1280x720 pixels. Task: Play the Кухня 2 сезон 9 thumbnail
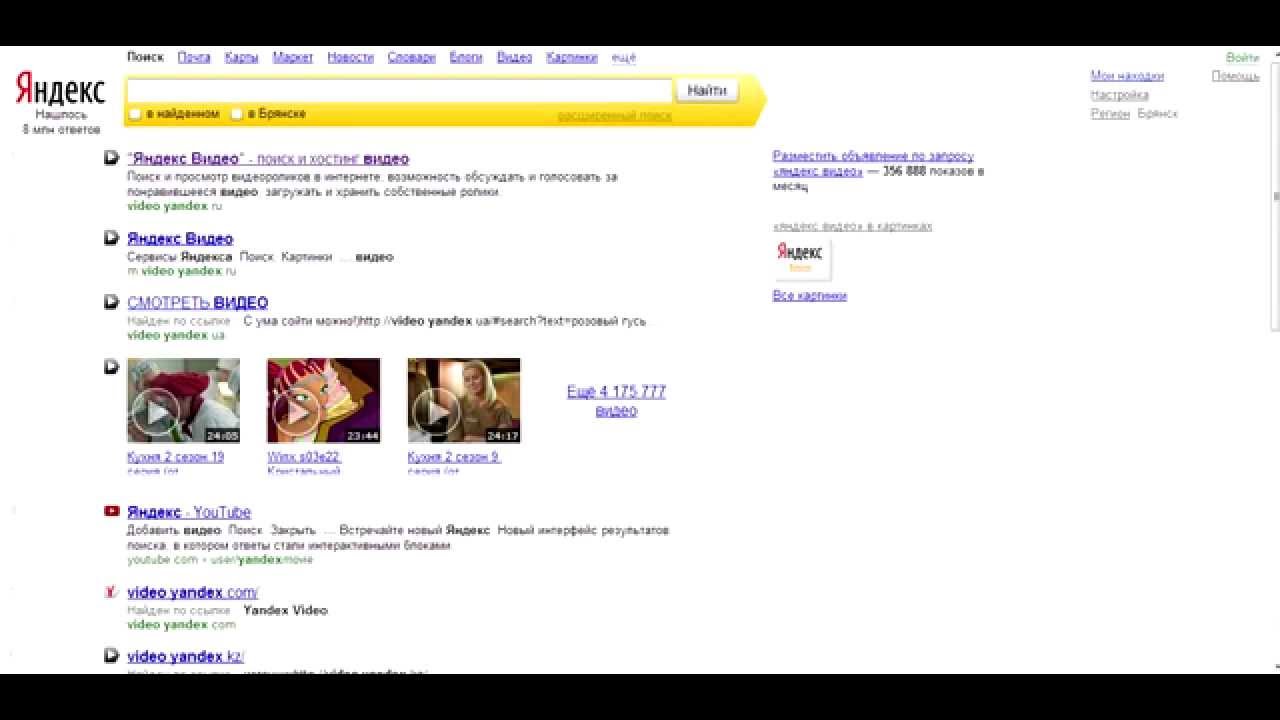464,400
